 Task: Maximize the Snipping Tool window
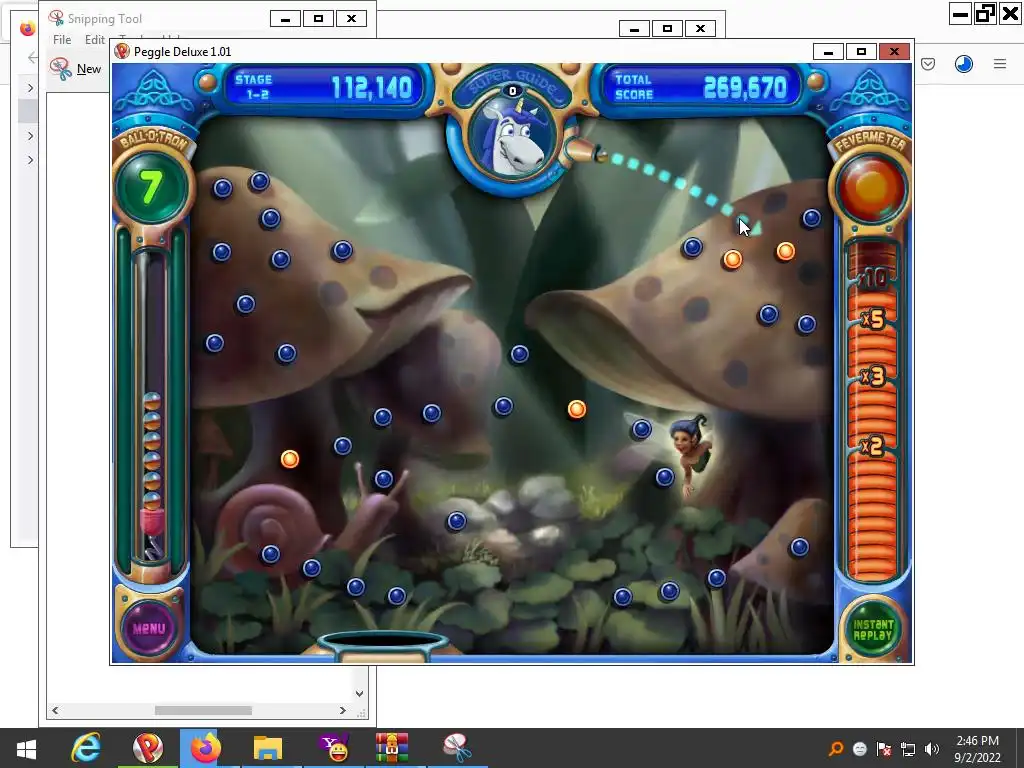click(x=318, y=19)
